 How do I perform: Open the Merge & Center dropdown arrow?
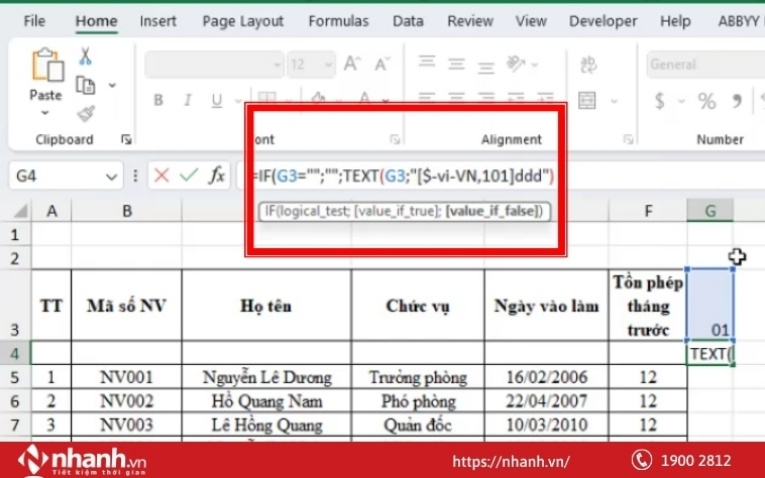614,101
